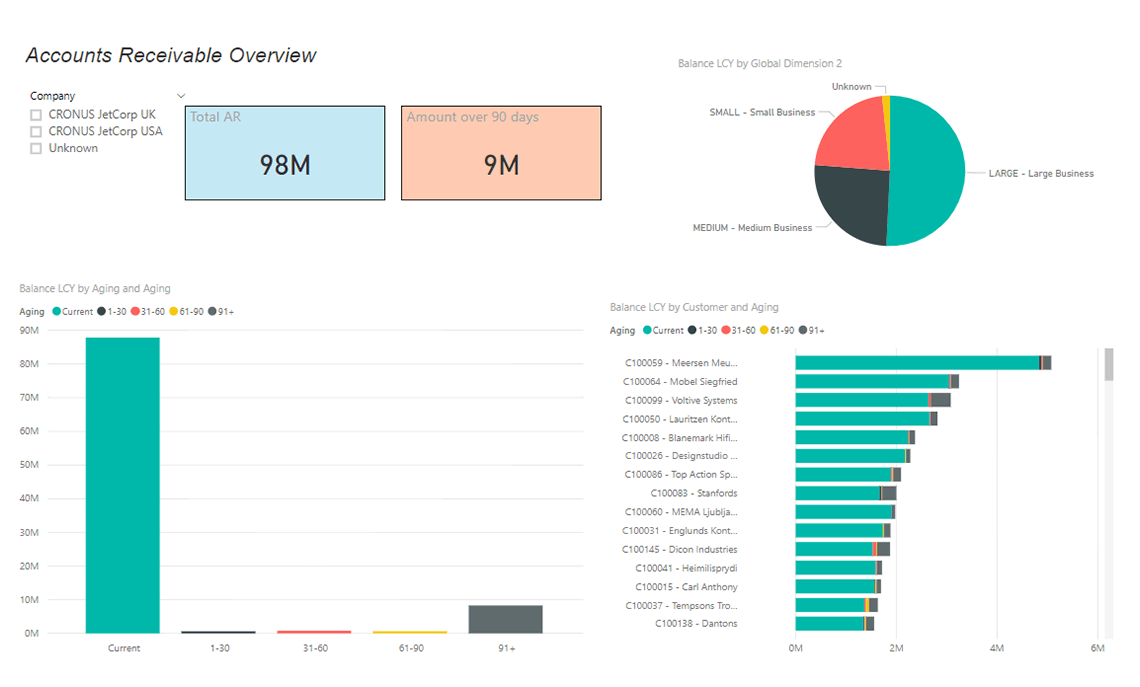The height and width of the screenshot is (687, 1140).
Task: Select the C100008 - Blanemark Hifi... bar
Action: pyautogui.click(x=855, y=438)
